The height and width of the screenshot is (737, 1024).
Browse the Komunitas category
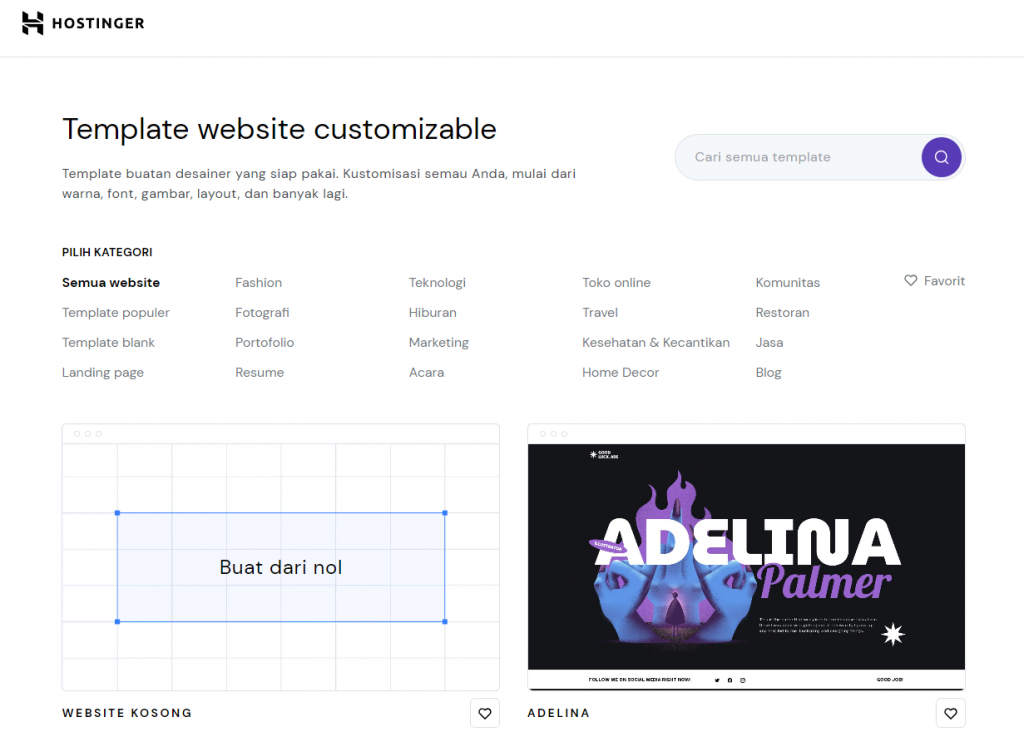pos(788,283)
